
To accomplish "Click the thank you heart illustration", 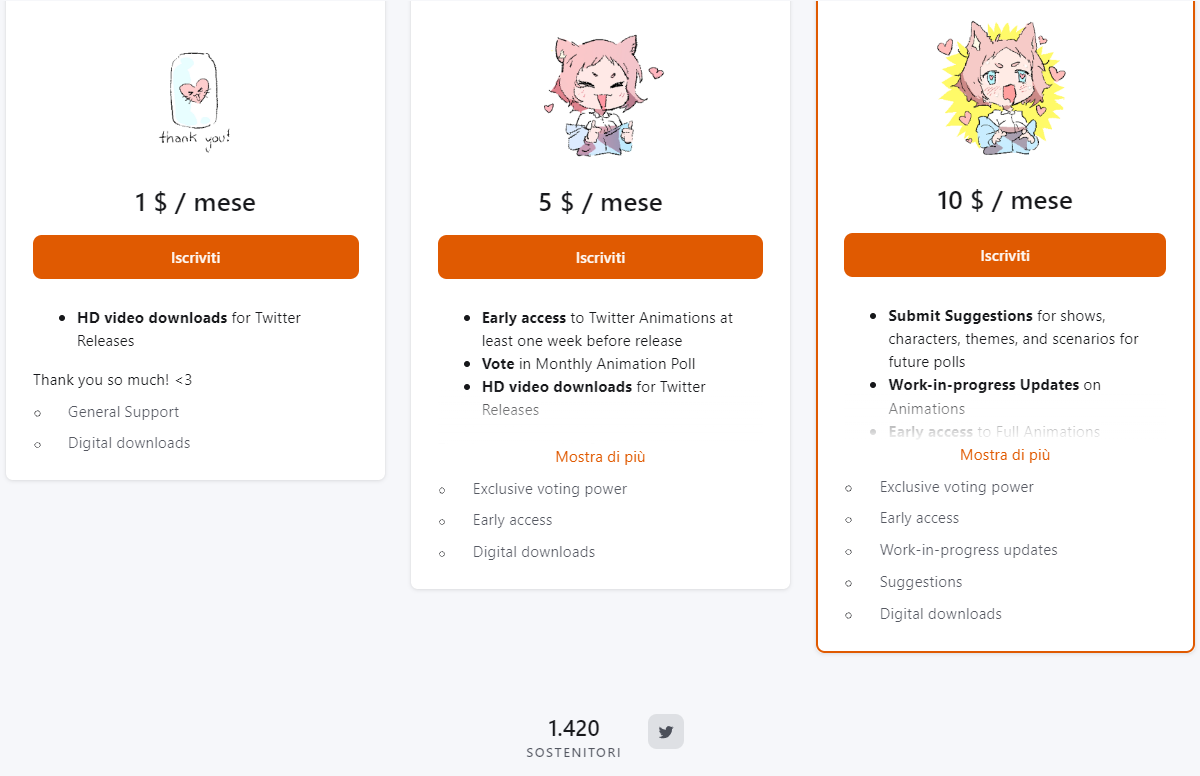I will [195, 98].
